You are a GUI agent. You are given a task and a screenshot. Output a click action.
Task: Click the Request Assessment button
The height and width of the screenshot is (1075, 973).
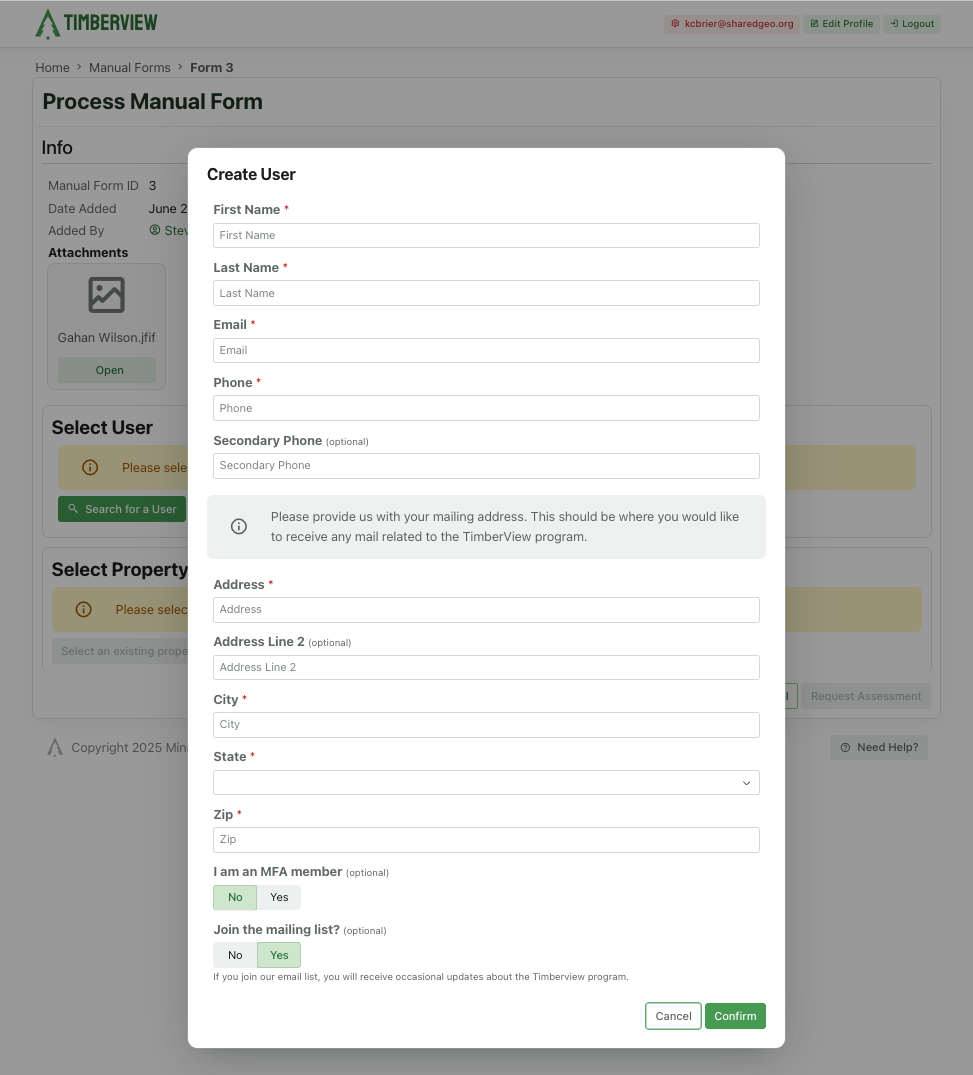click(x=866, y=697)
